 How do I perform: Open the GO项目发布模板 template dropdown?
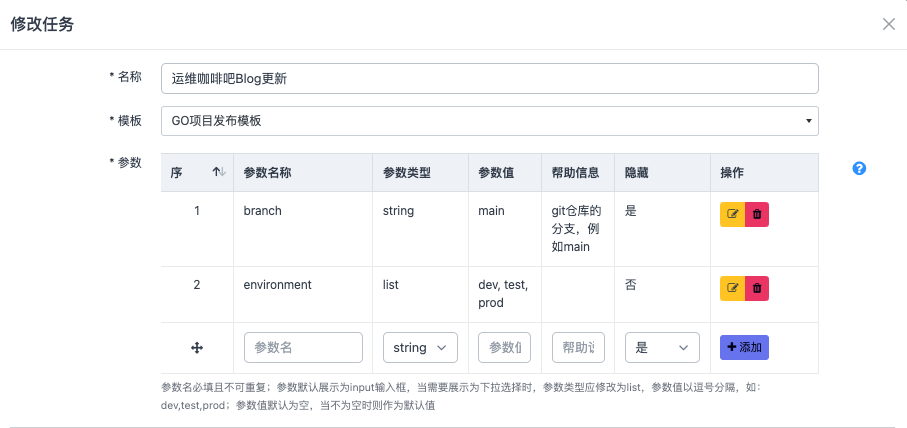point(489,121)
